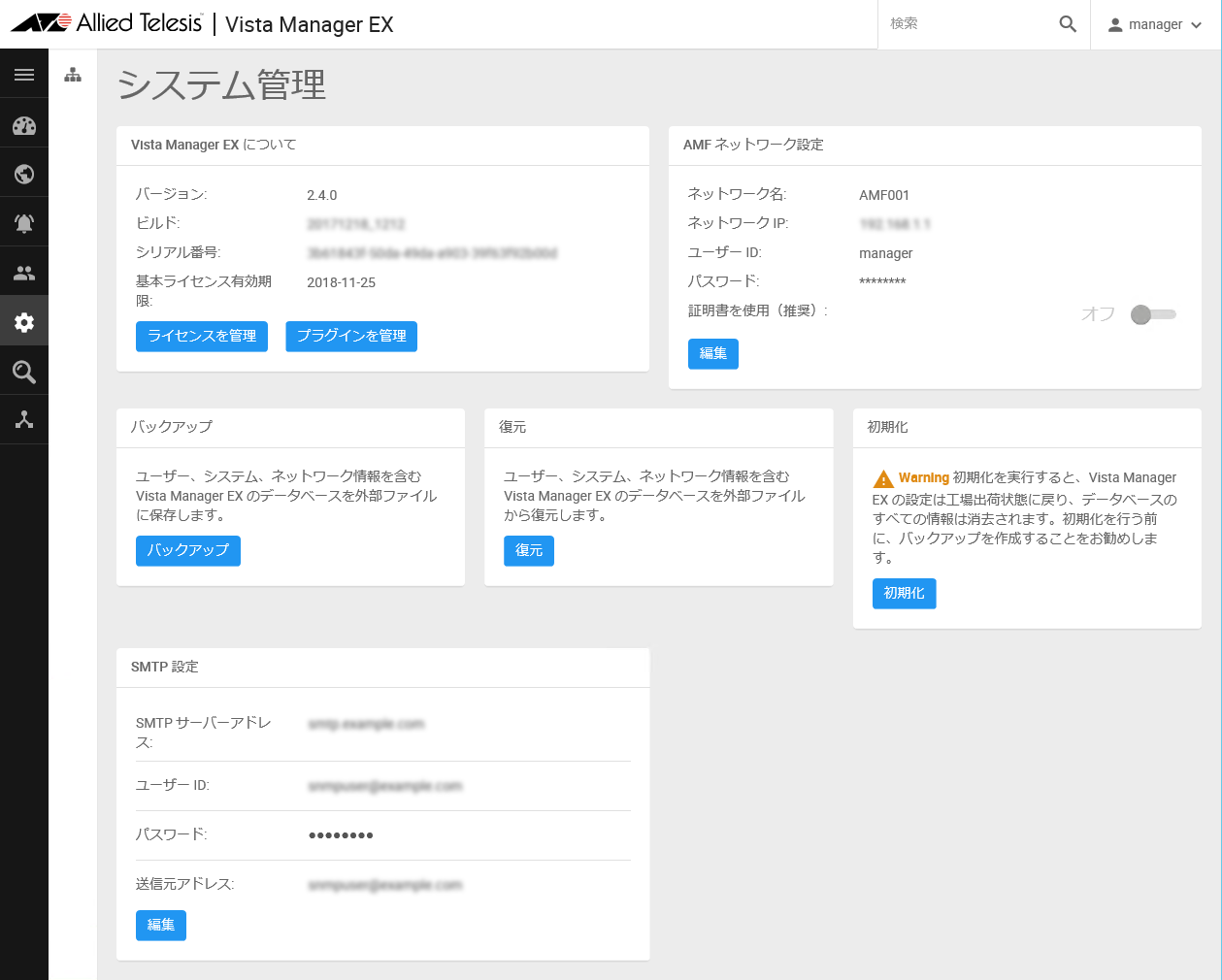
Task: Open the hamburger navigation menu
Action: coord(24,75)
